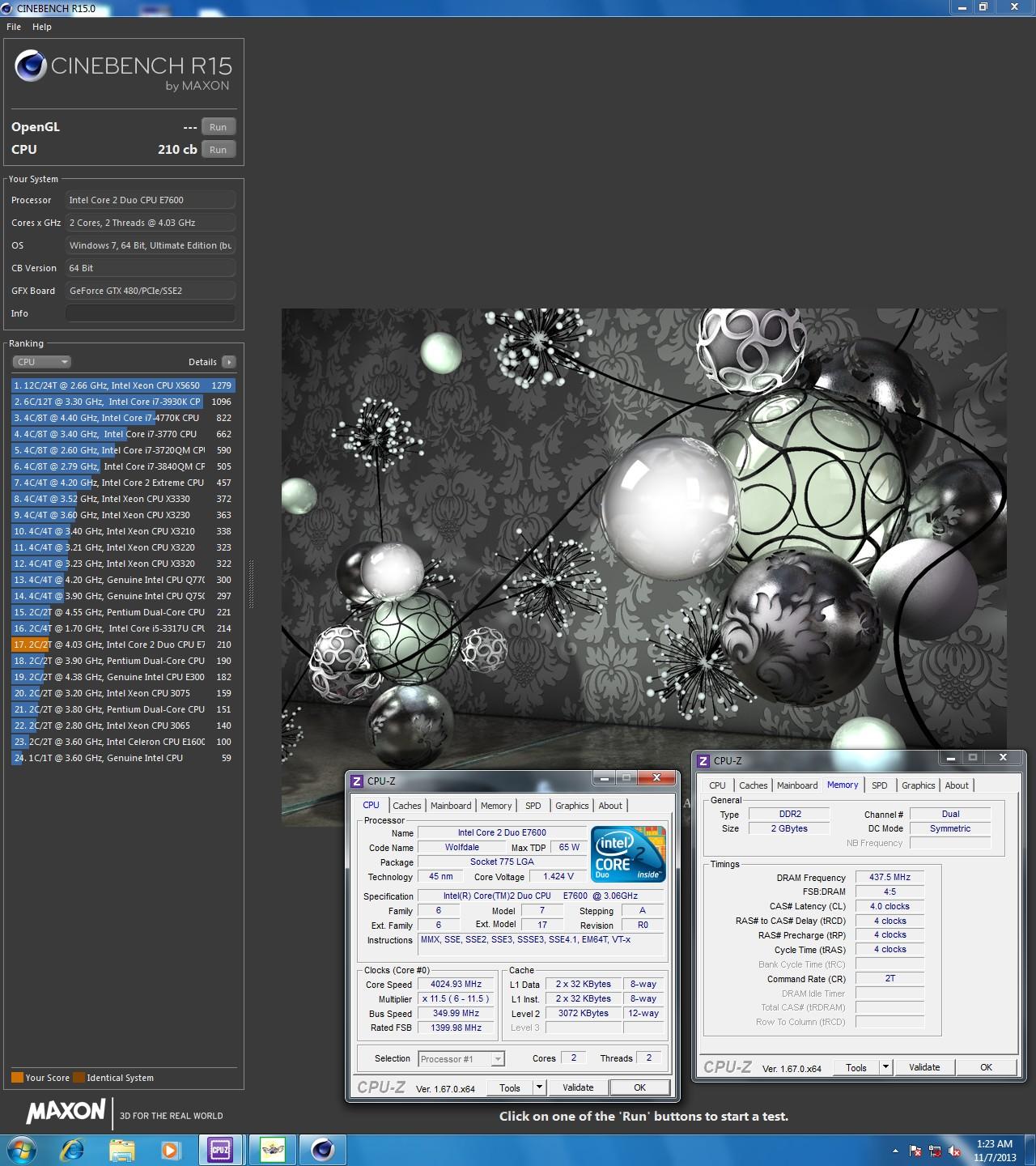Select ranking row 3 Core i7-4770K
Viewport: 1036px width, 1166px height.
123,418
